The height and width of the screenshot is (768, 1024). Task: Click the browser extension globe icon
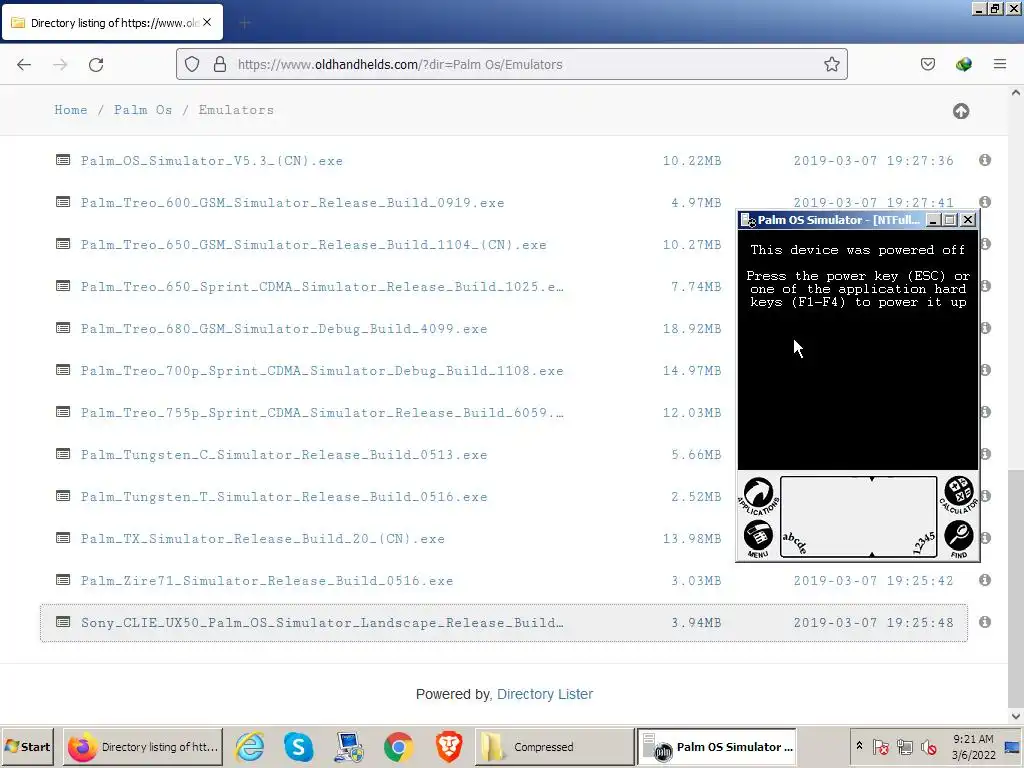[x=963, y=64]
